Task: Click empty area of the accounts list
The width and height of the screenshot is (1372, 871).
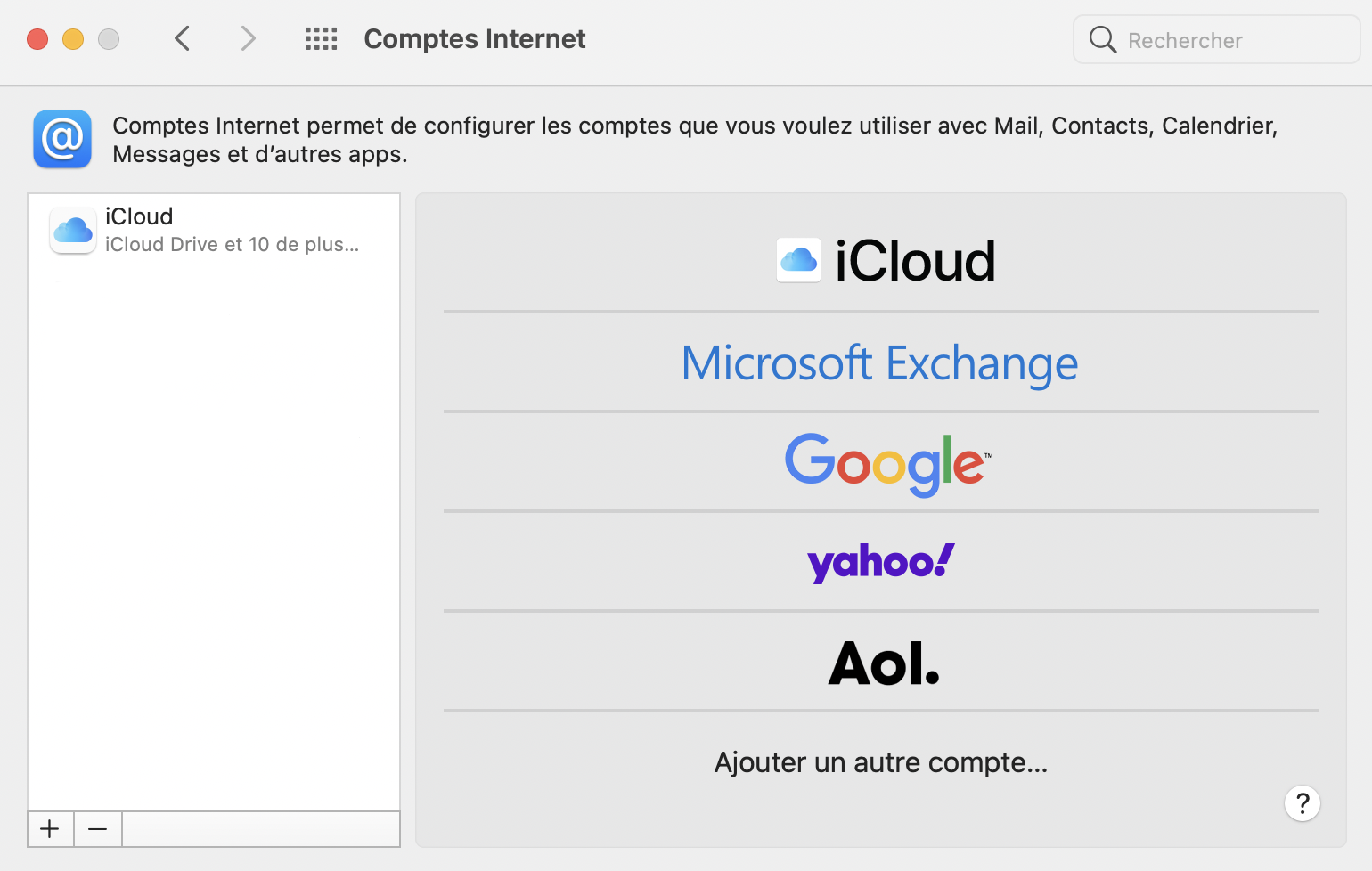Action: (214, 534)
